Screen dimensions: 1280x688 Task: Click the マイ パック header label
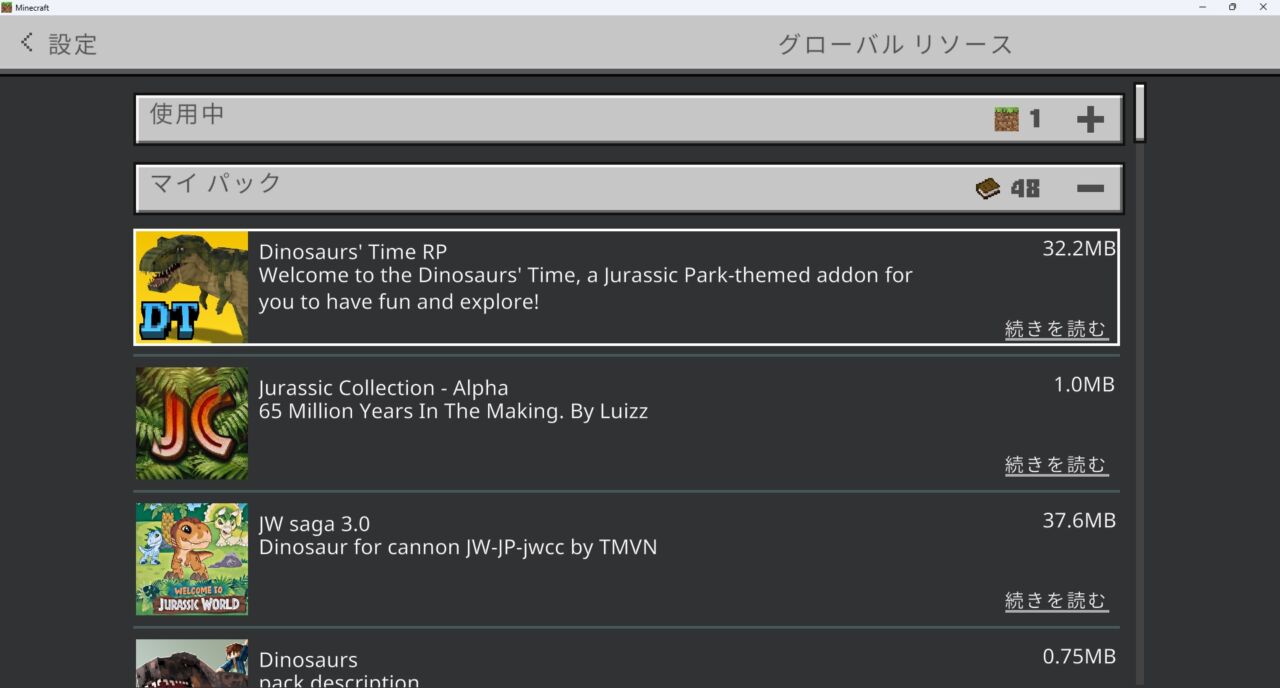(216, 183)
